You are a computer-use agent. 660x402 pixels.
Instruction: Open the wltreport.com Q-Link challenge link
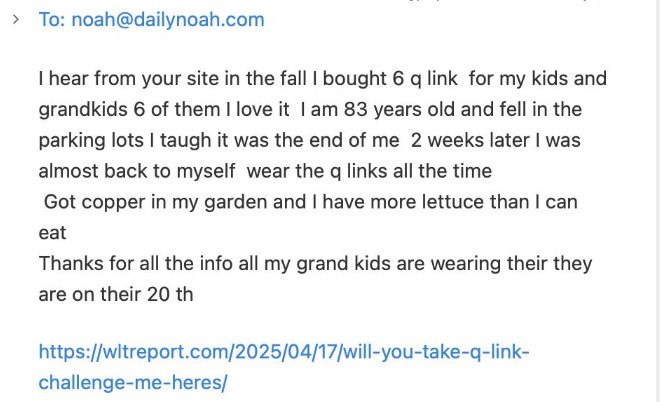tap(283, 352)
